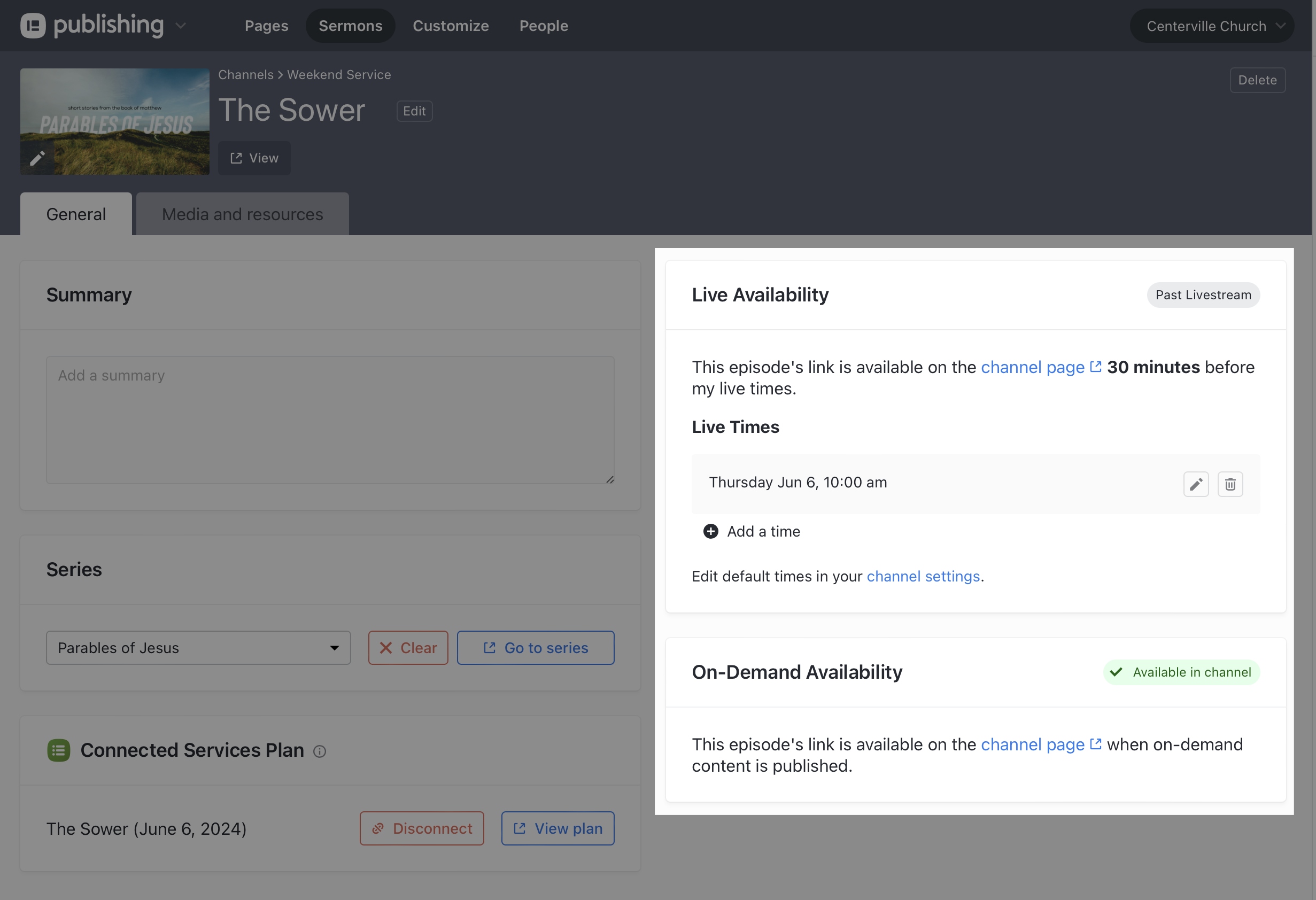Click the pencil icon to edit live time

pos(1195,484)
